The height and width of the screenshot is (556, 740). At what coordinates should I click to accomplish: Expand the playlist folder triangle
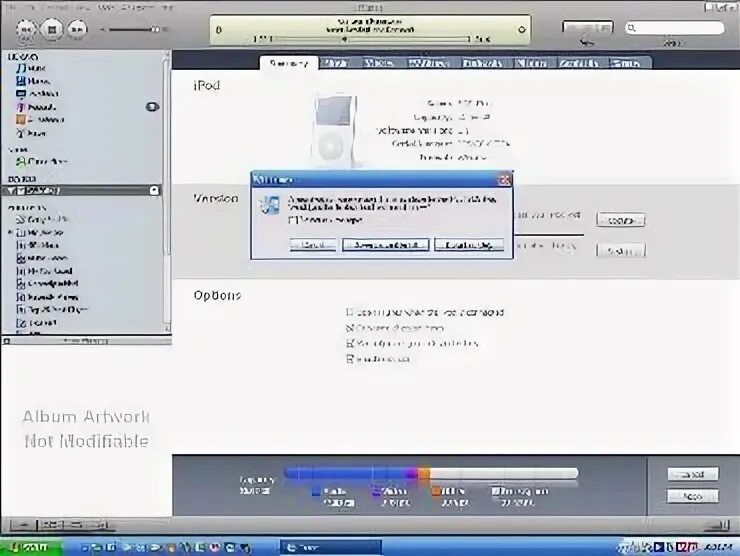[x=10, y=232]
